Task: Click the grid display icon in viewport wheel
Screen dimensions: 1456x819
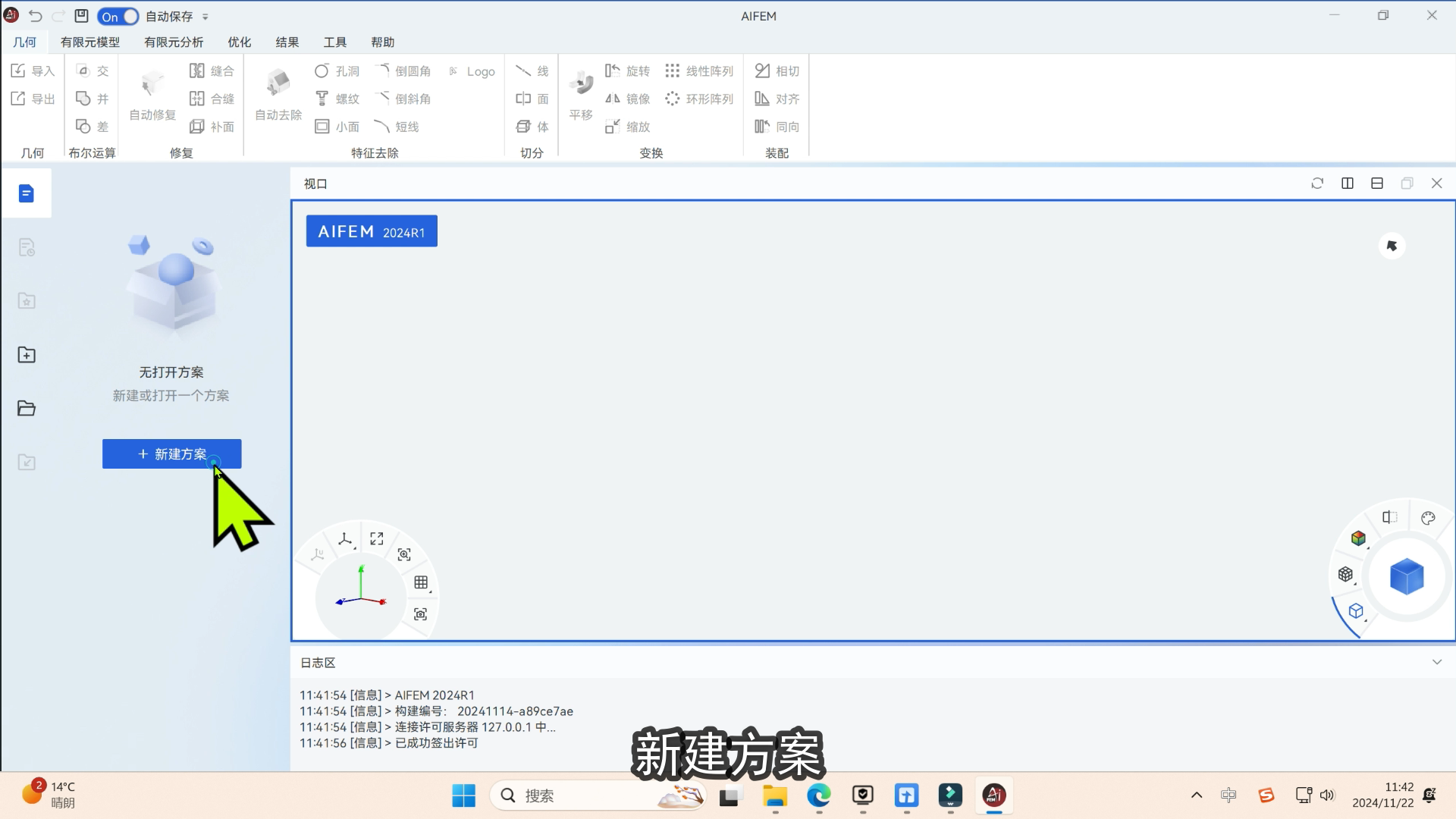Action: 422,582
